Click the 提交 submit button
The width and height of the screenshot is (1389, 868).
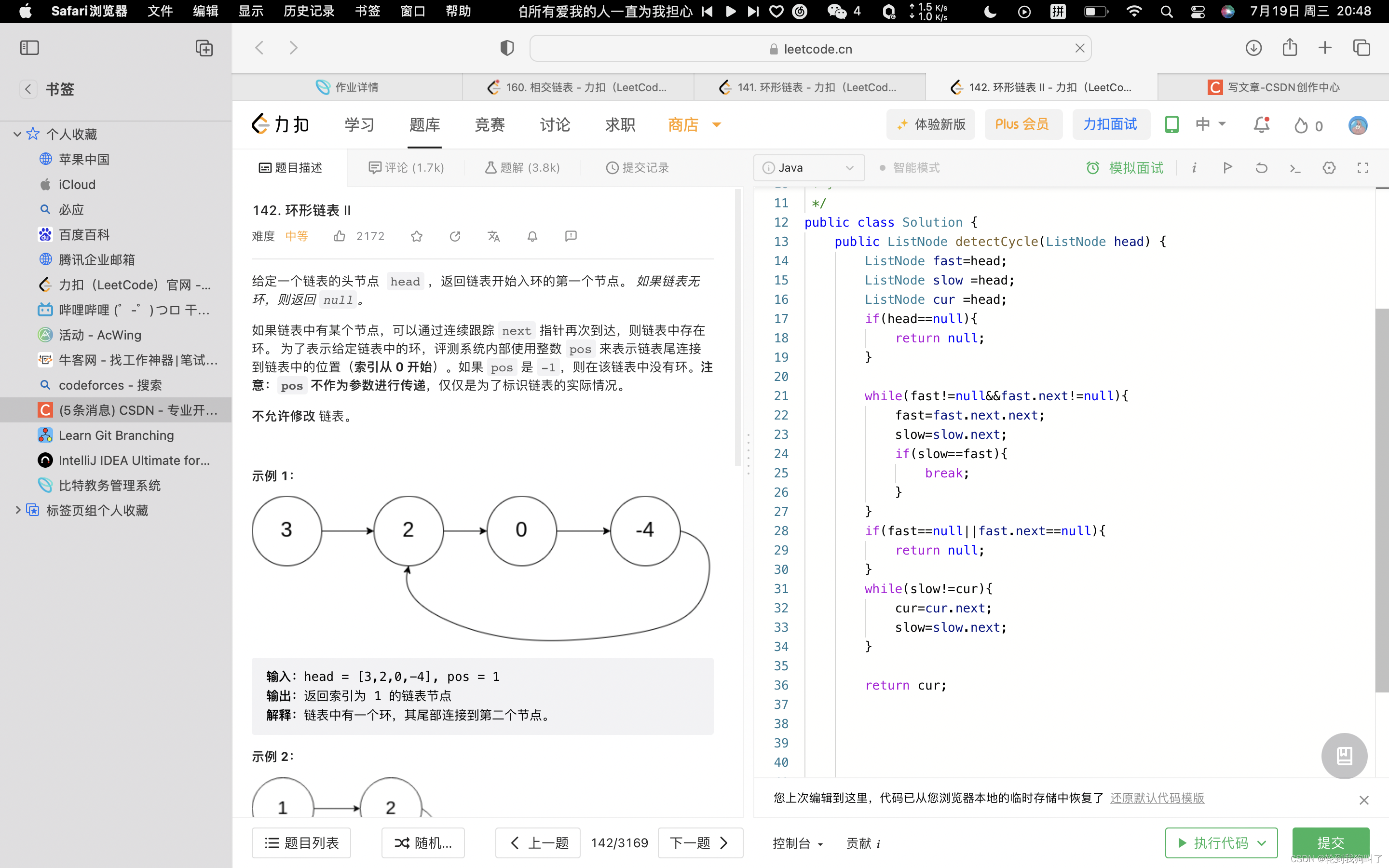point(1331,843)
